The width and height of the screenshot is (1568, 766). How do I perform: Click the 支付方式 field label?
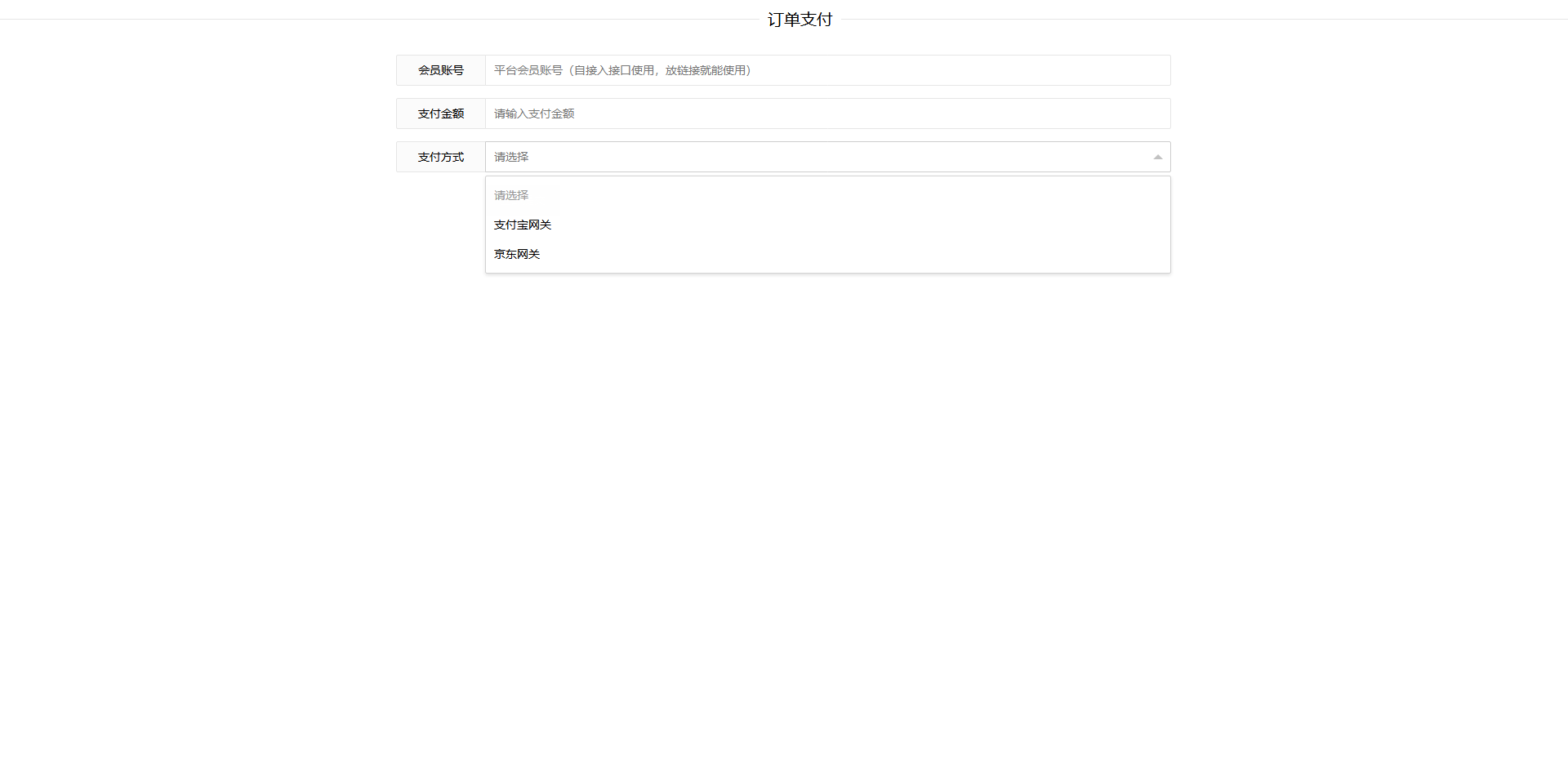tap(441, 157)
